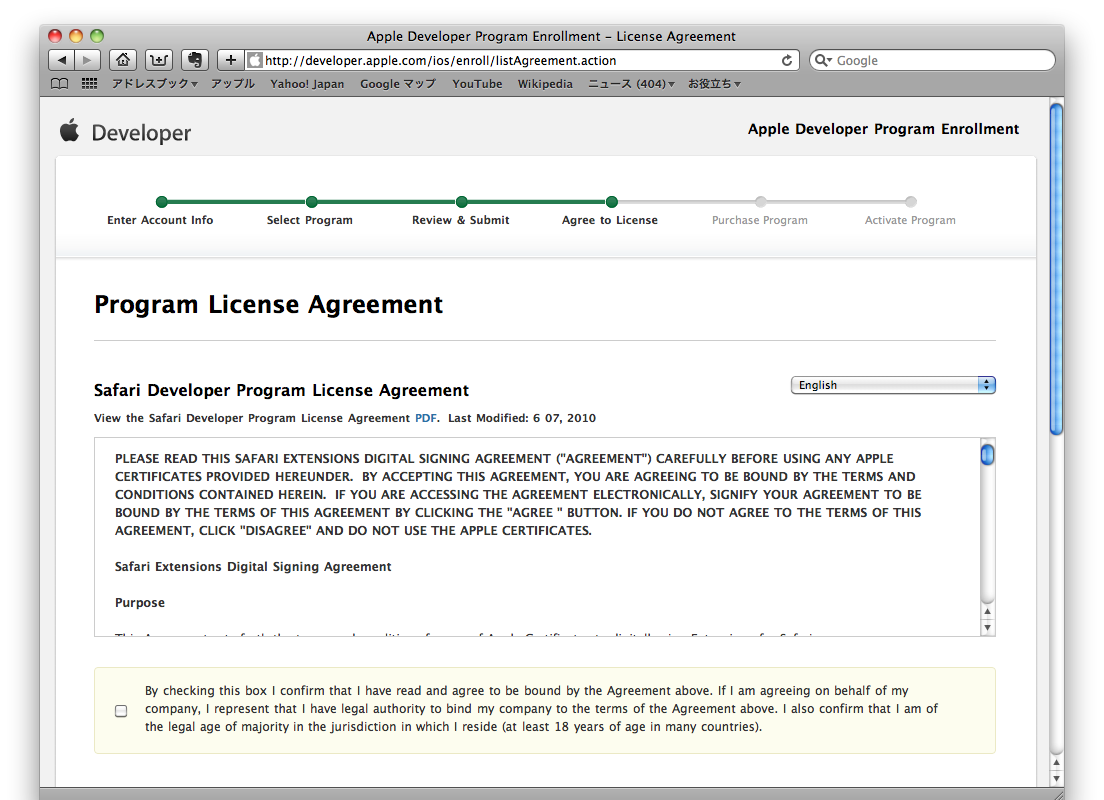Click the plus Add Bookmark button
The width and height of the screenshot is (1104, 800).
click(230, 60)
